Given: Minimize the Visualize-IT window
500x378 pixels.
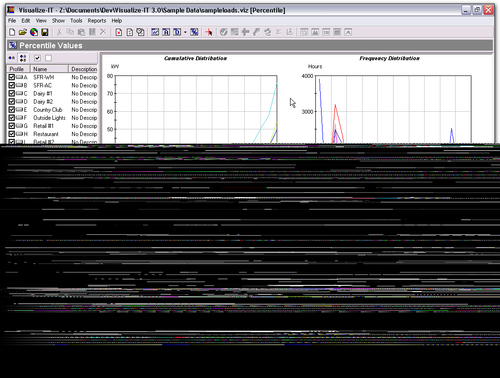Looking at the screenshot, I should (466, 10).
